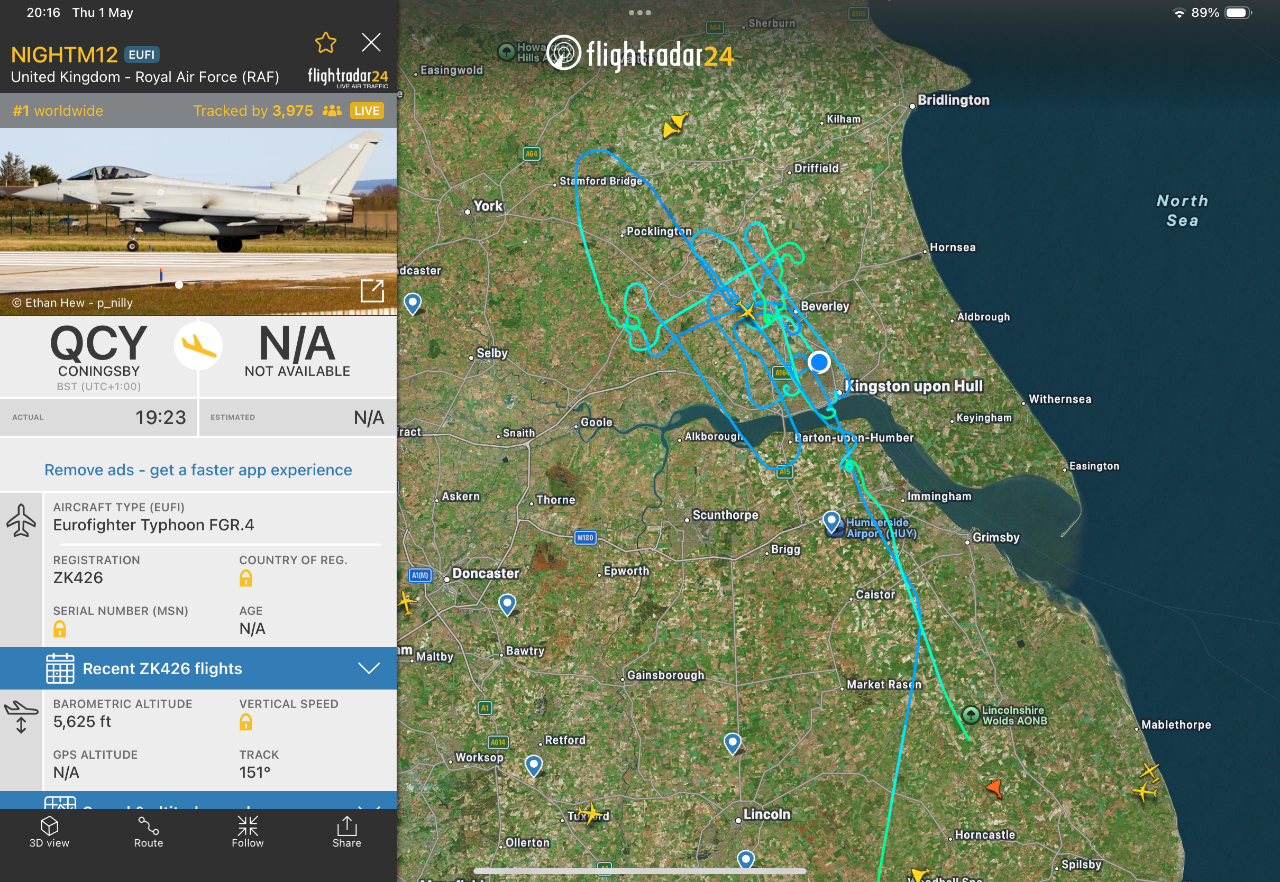Tap the Humberside Airport pin

[x=831, y=521]
